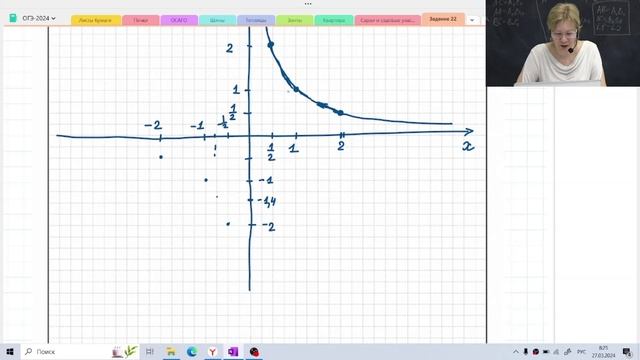Expand the hidden sections dropdown arrow
Image resolution: width=640 pixels, height=360 pixels.
click(x=472, y=20)
